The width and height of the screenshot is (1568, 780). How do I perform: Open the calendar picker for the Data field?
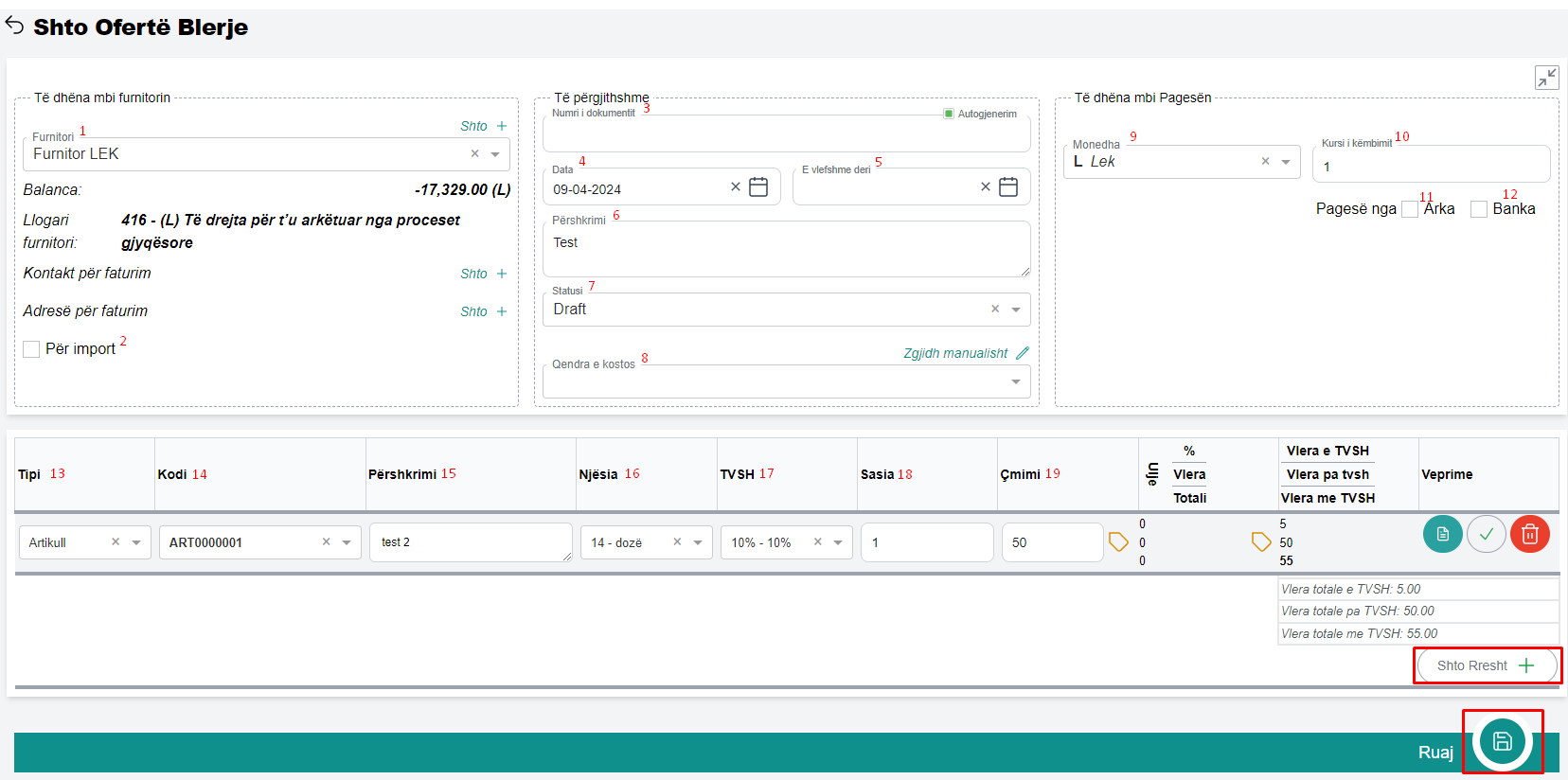[758, 187]
